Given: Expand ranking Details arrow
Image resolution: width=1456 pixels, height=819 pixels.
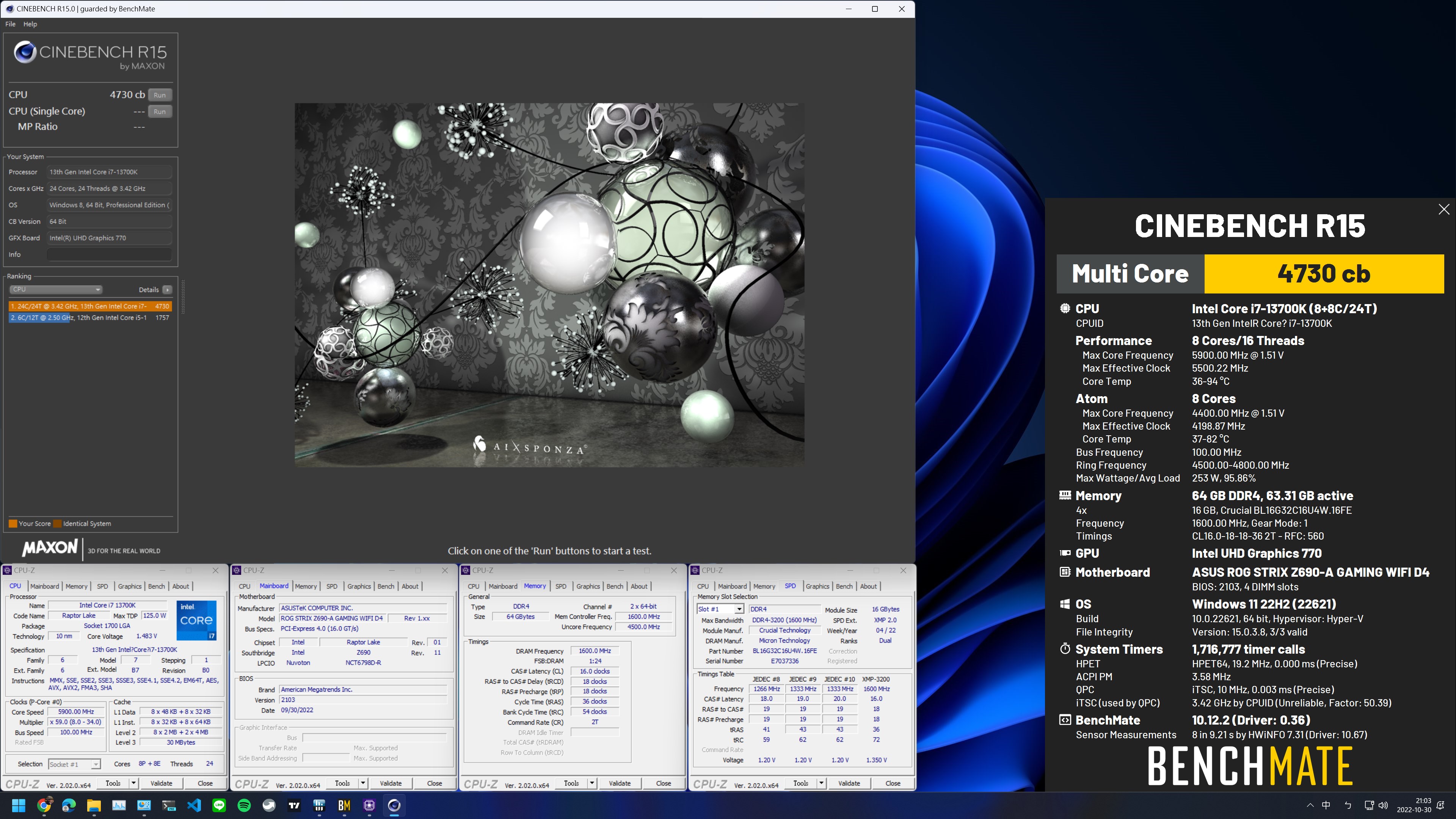Looking at the screenshot, I should click(167, 289).
